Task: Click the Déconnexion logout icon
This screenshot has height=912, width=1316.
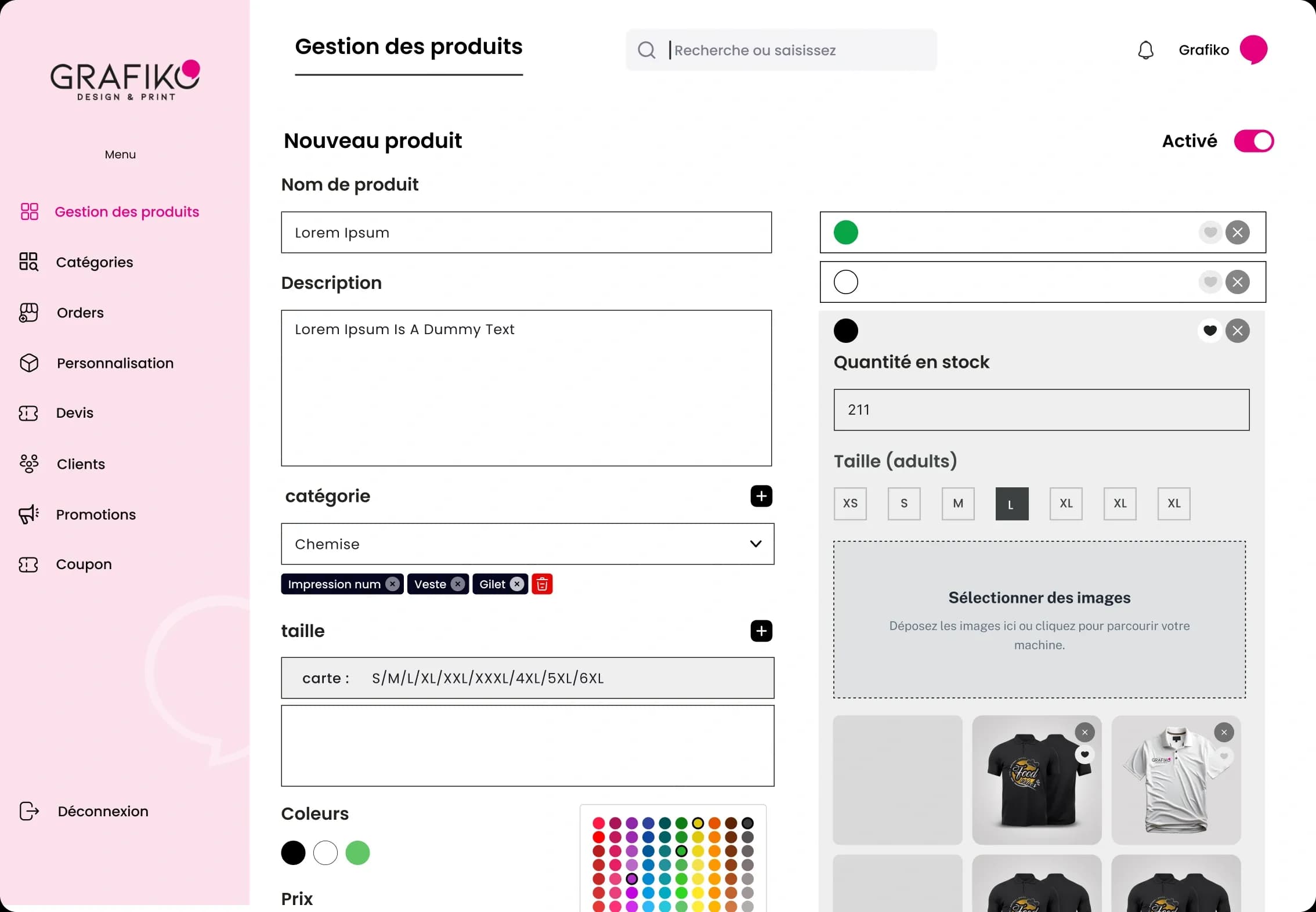Action: coord(29,811)
